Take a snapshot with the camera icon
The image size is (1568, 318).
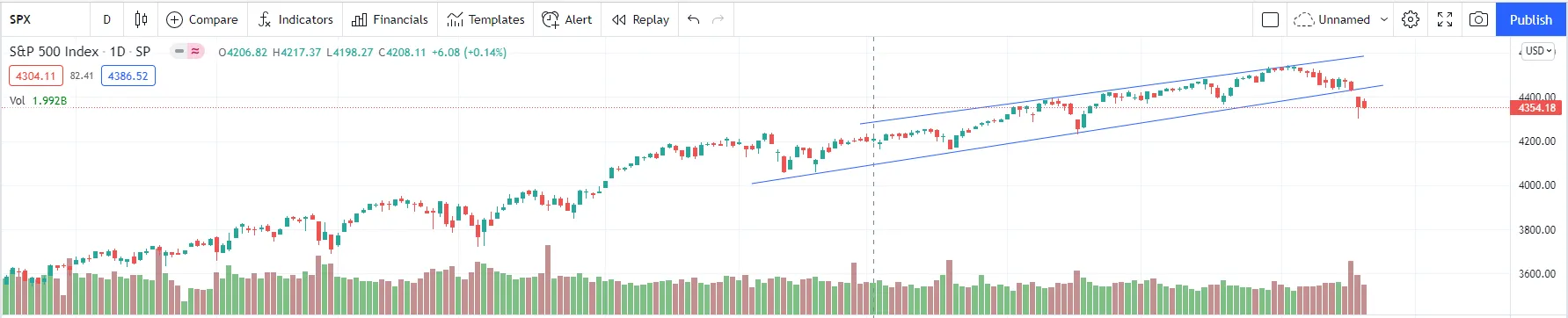1479,19
